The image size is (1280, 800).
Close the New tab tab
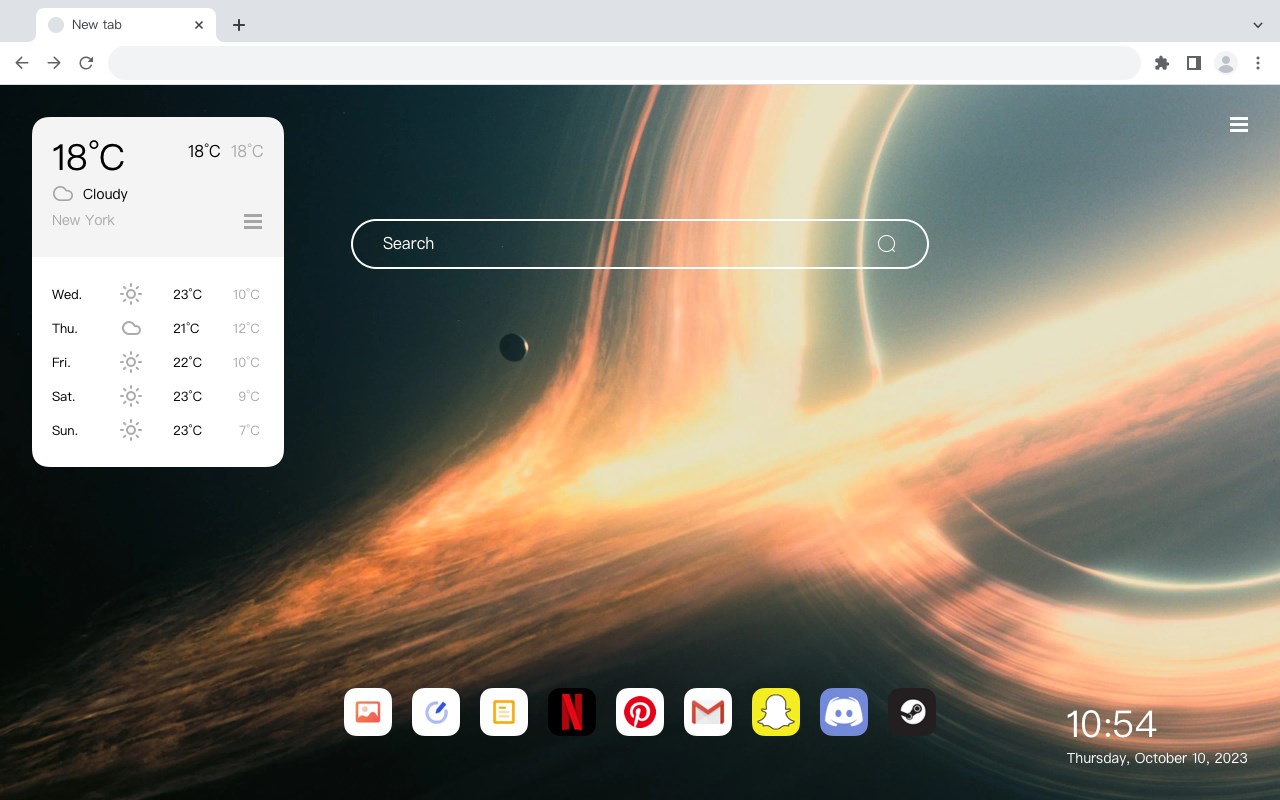point(199,25)
